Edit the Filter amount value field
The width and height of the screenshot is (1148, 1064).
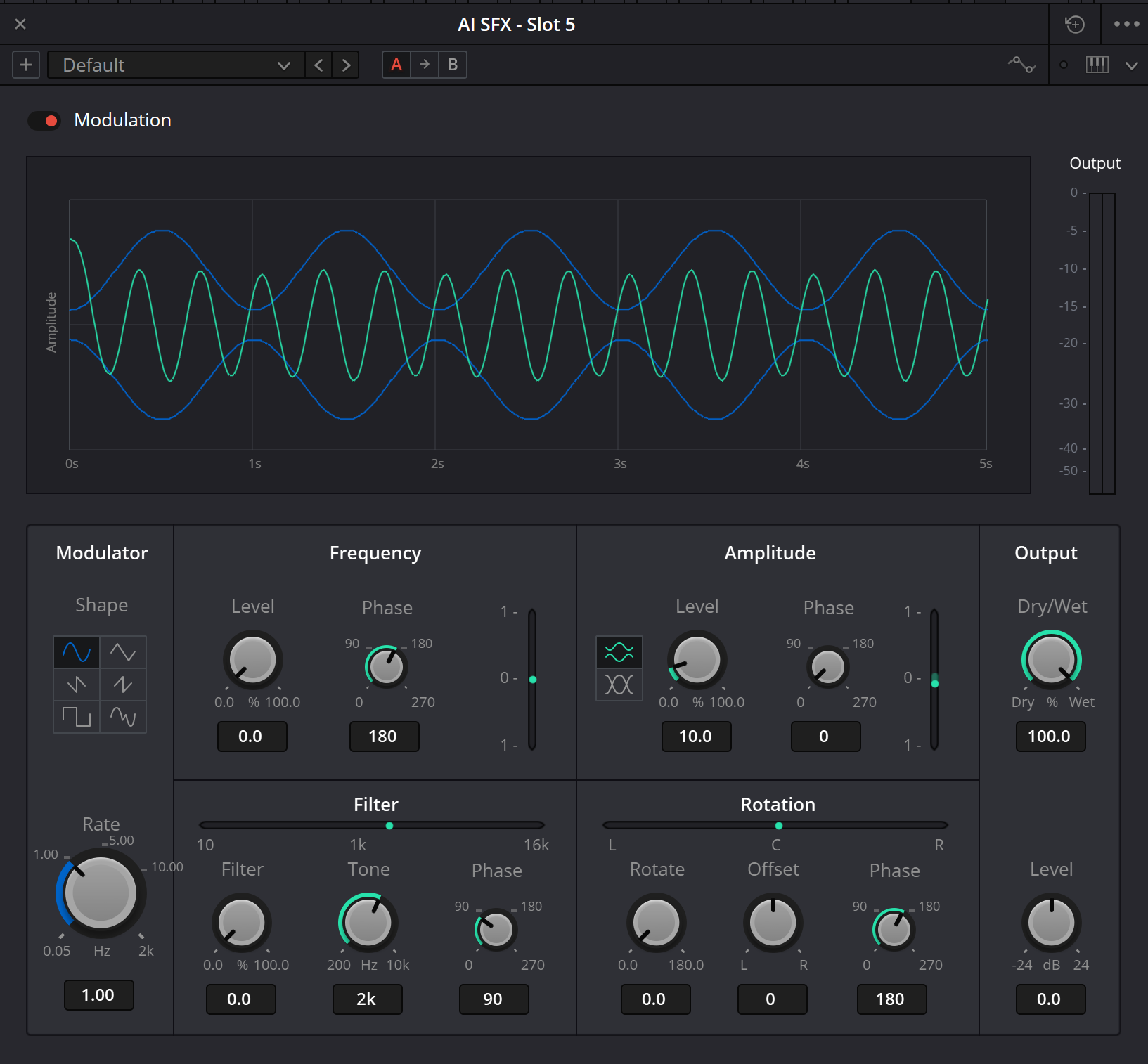240,999
